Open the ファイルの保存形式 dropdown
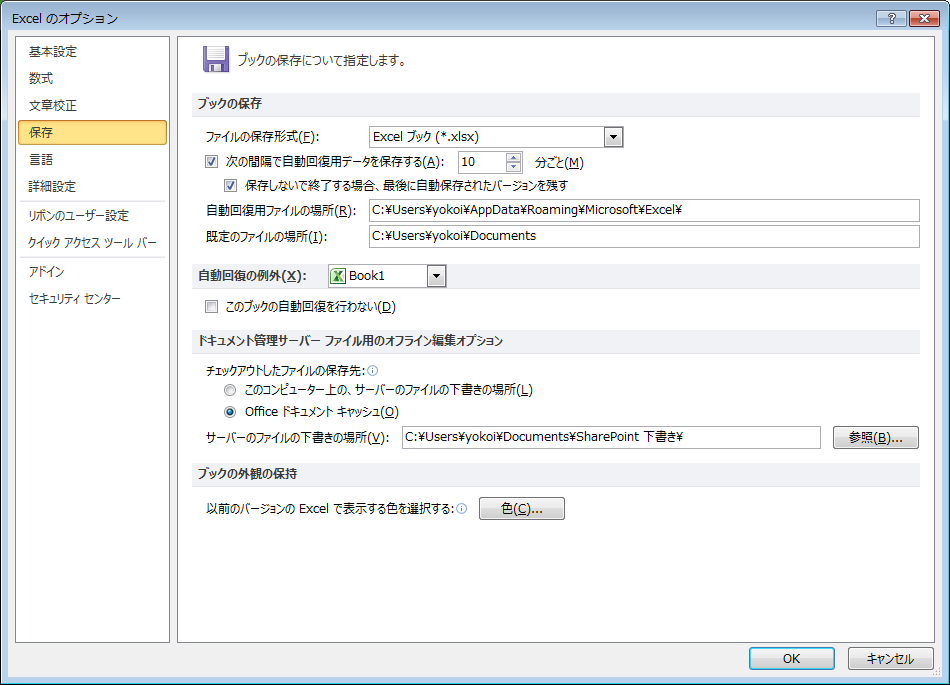950x685 pixels. pos(614,137)
